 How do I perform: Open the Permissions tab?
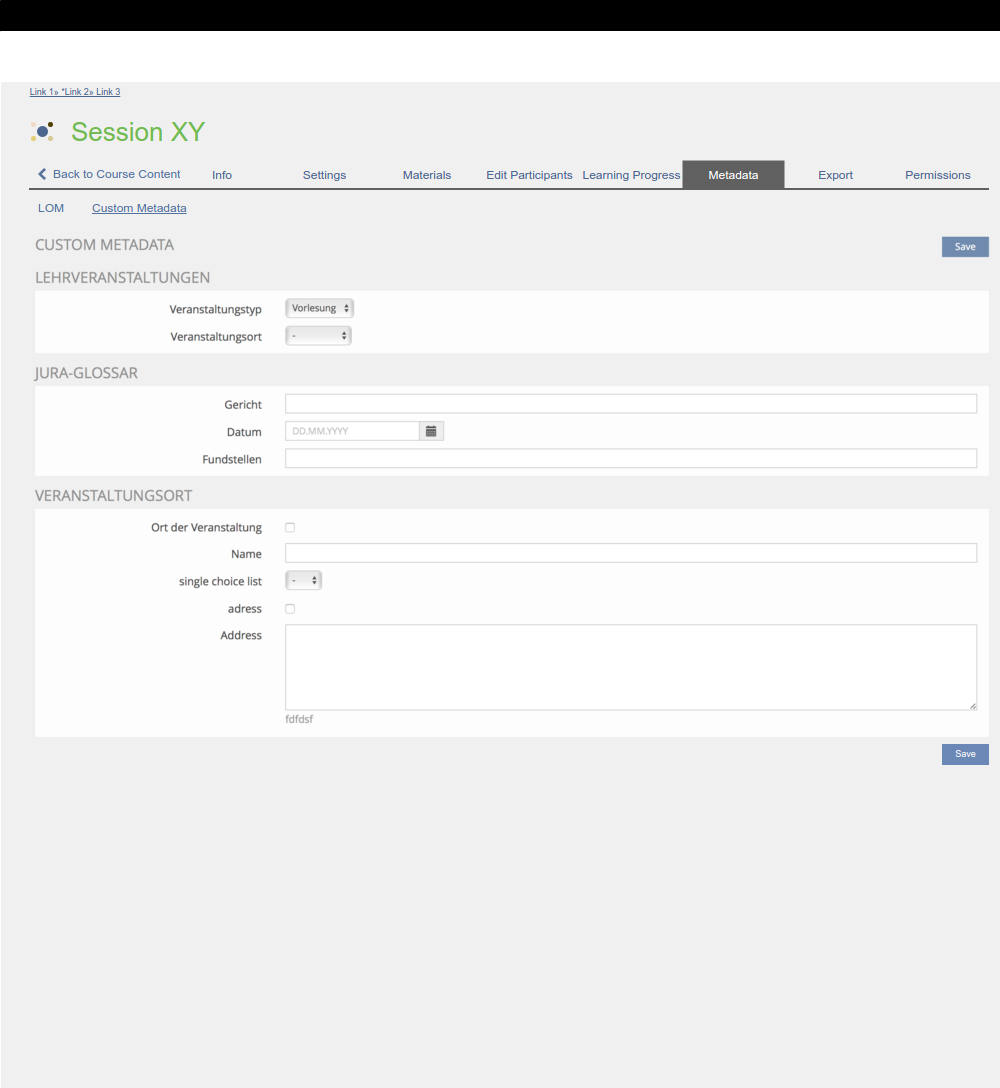(x=937, y=175)
